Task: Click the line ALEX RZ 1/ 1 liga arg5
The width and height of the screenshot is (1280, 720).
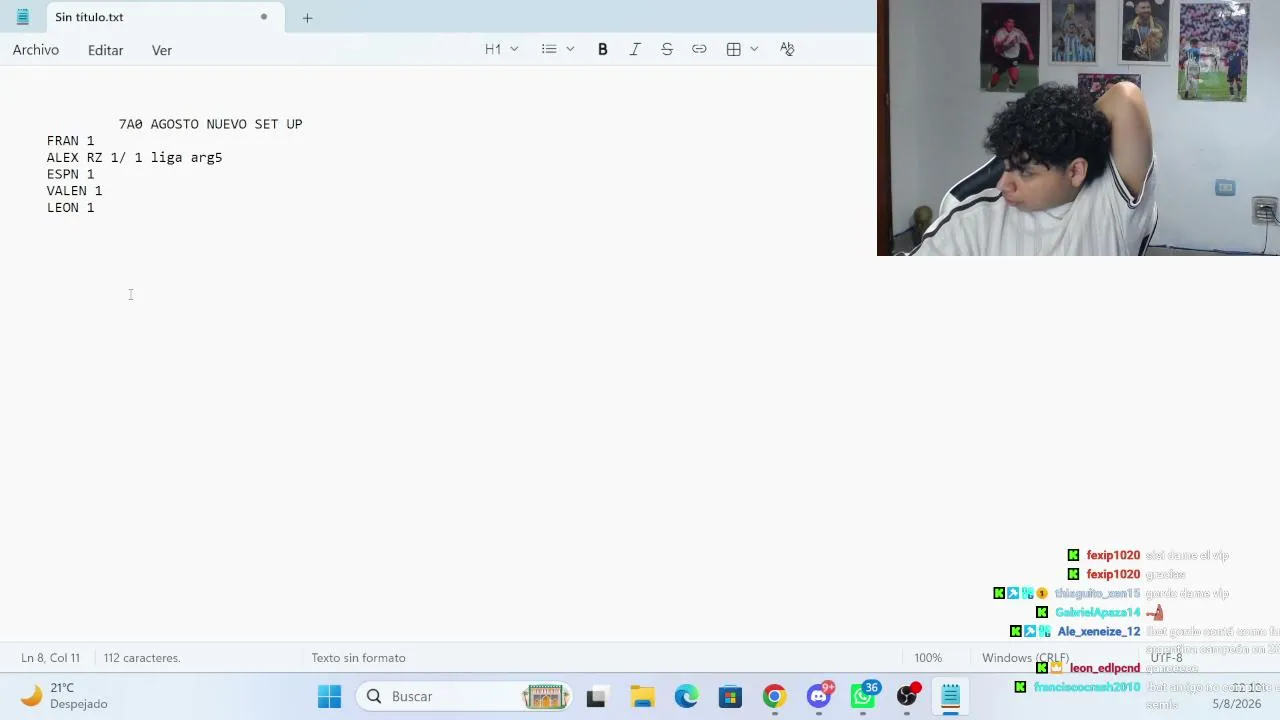Action: coord(134,158)
